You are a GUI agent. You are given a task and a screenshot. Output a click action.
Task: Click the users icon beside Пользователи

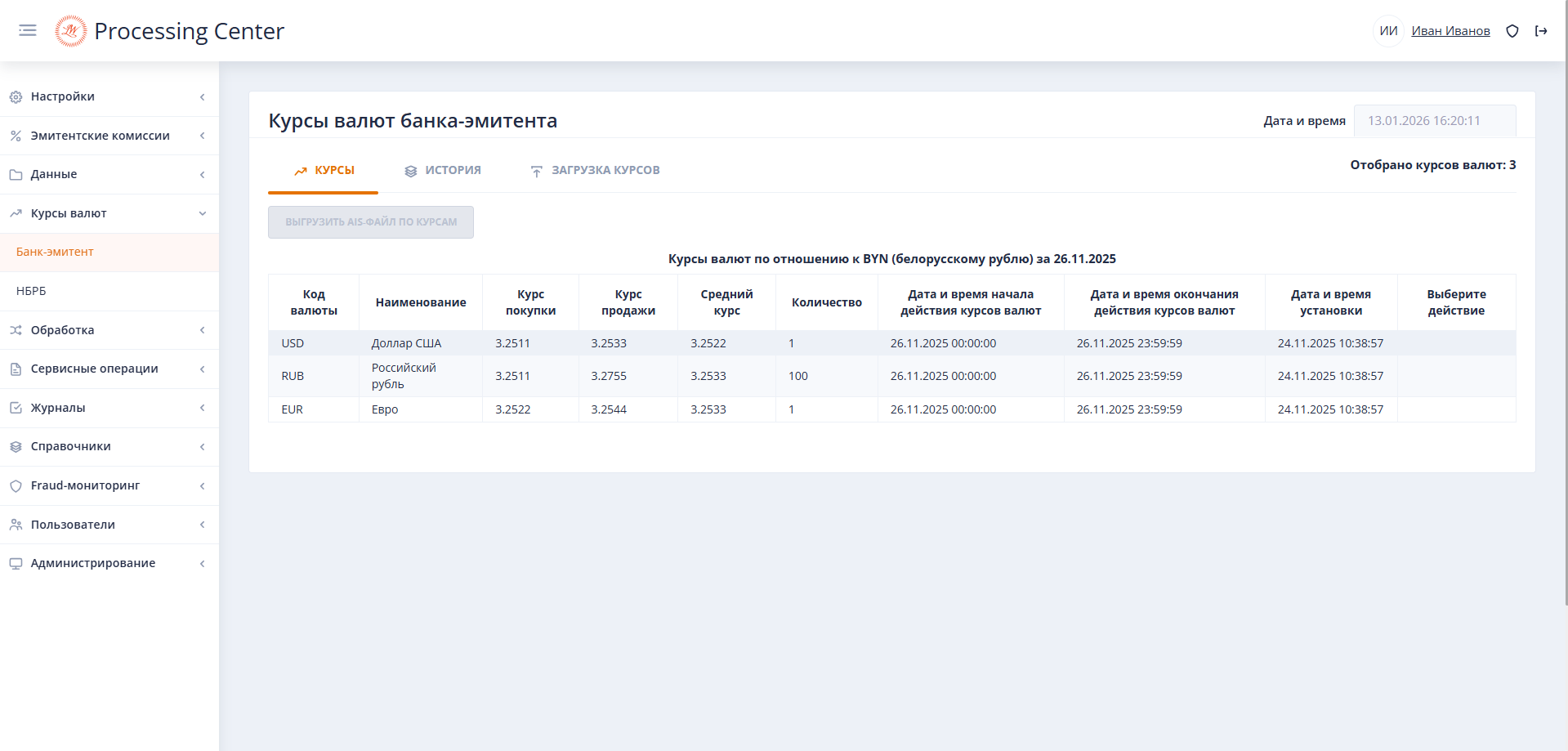[x=16, y=525]
